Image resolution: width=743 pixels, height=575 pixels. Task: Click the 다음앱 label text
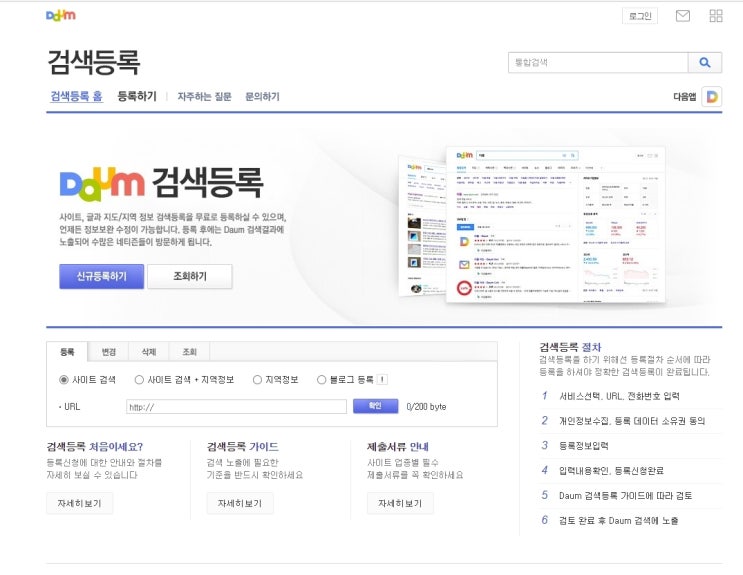tap(685, 97)
